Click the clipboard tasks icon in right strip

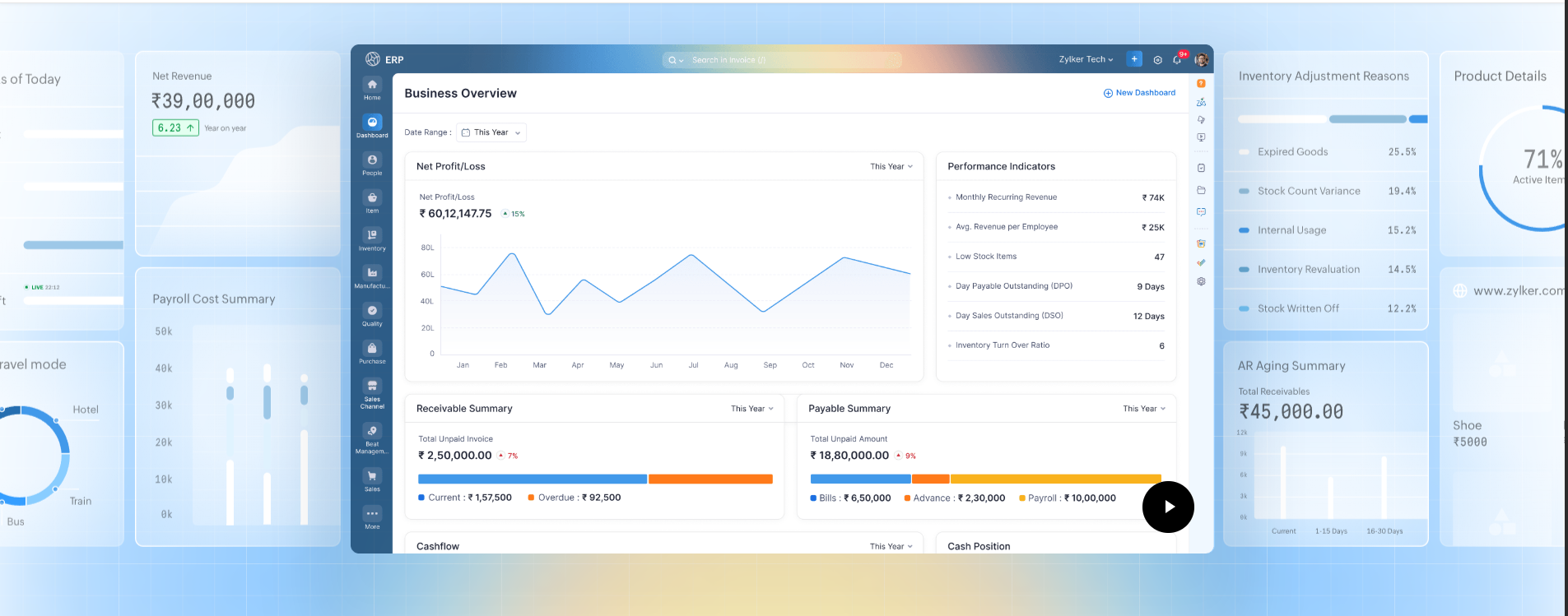click(x=1201, y=168)
